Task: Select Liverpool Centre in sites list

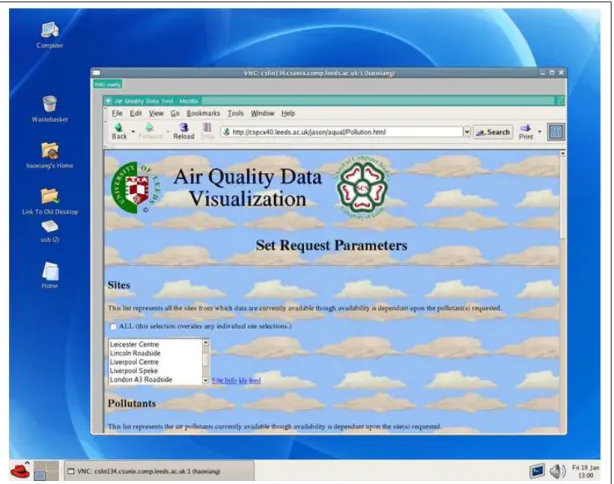Action: pyautogui.click(x=155, y=362)
